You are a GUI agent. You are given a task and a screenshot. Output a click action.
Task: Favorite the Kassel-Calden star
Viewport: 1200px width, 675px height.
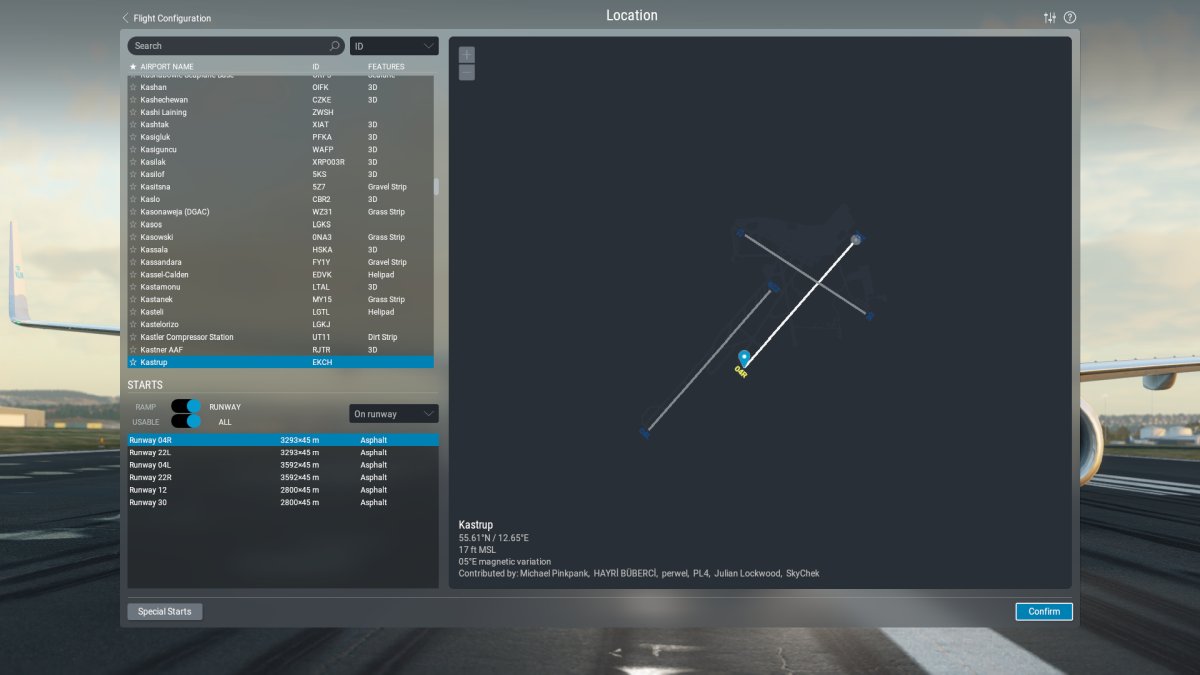[x=133, y=275]
